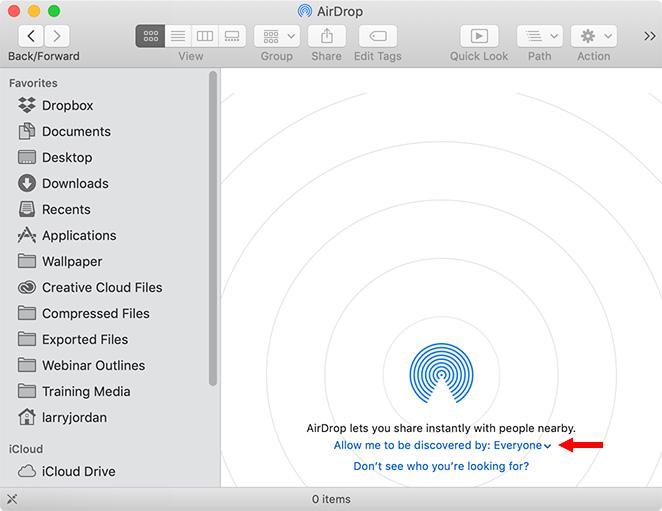Viewport: 662px width, 511px height.
Task: Click the AirDrop window title
Action: [331, 11]
